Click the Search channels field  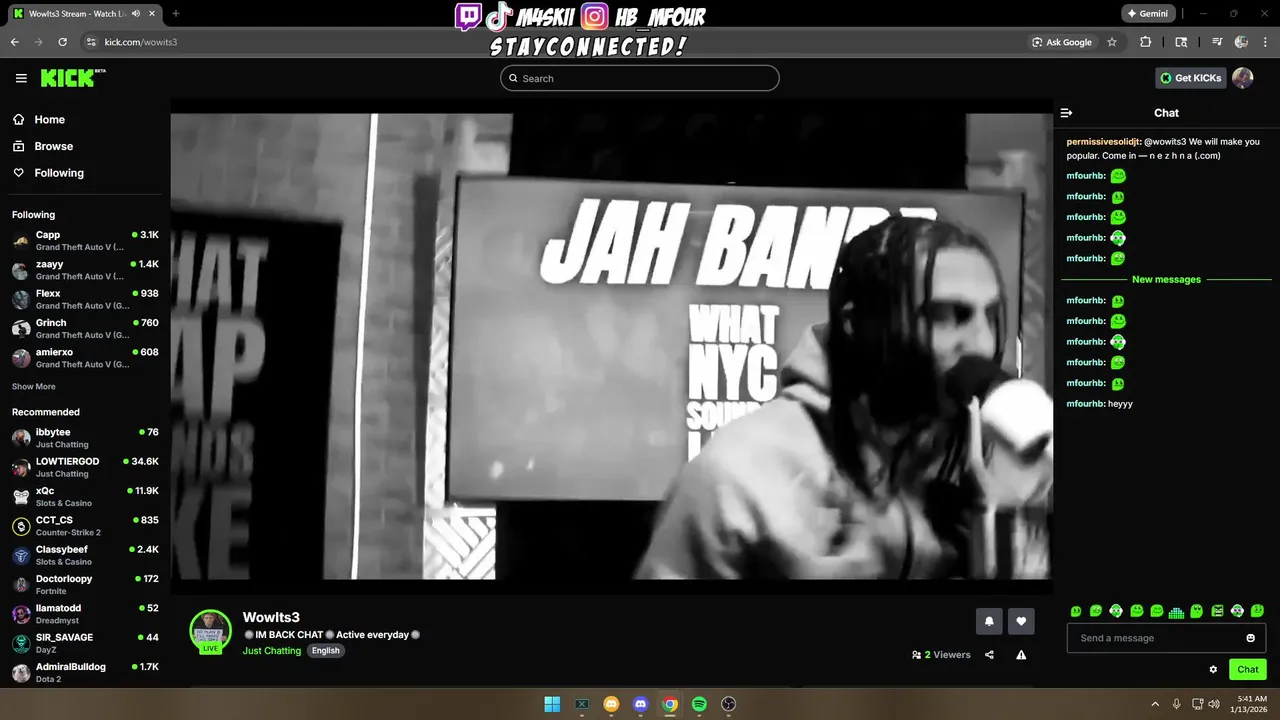[640, 78]
